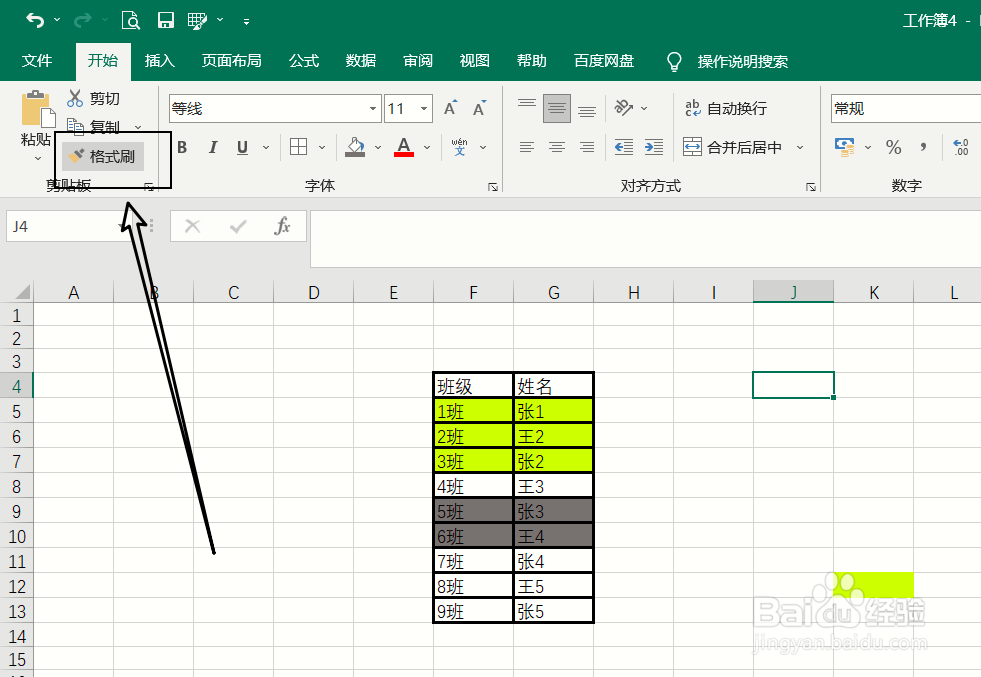Open Print Preview from quick access toolbar
The height and width of the screenshot is (677, 981).
pyautogui.click(x=130, y=21)
